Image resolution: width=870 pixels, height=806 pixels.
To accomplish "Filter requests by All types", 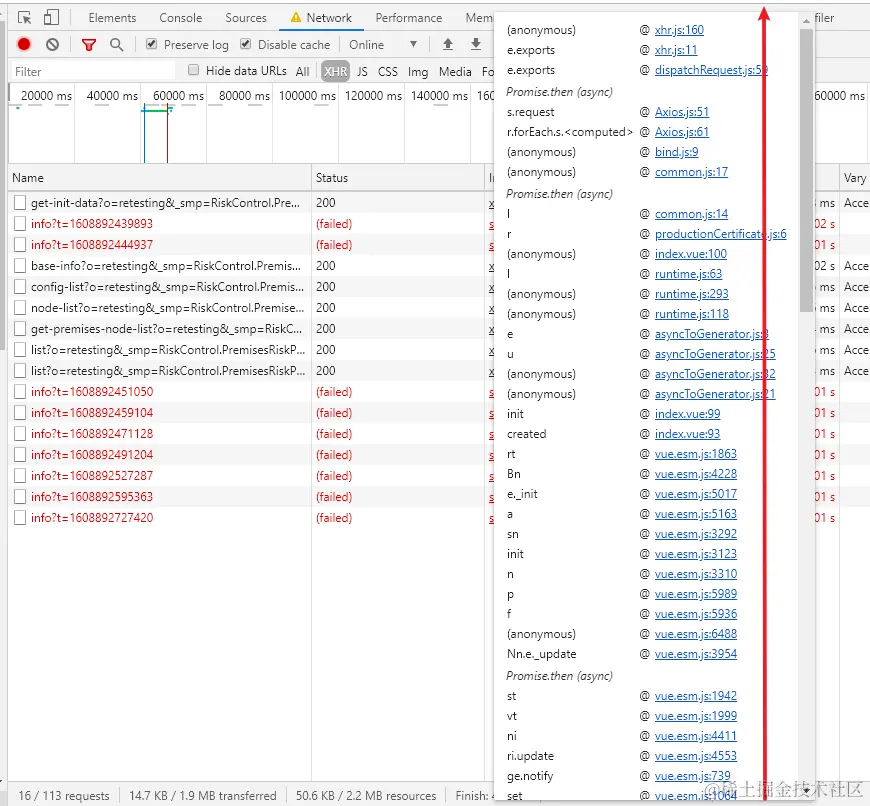I will [302, 72].
